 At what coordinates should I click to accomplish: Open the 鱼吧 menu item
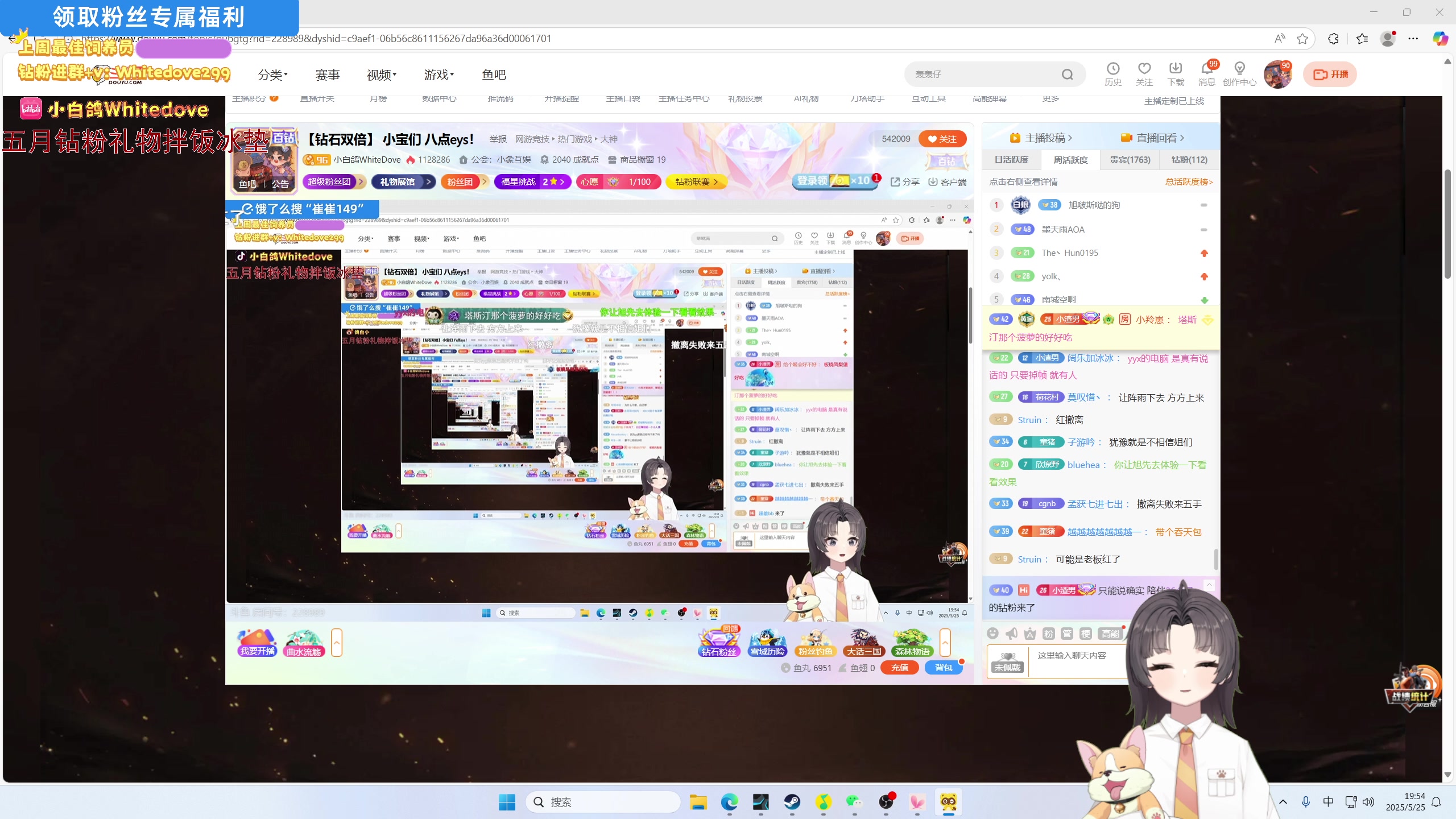click(494, 75)
